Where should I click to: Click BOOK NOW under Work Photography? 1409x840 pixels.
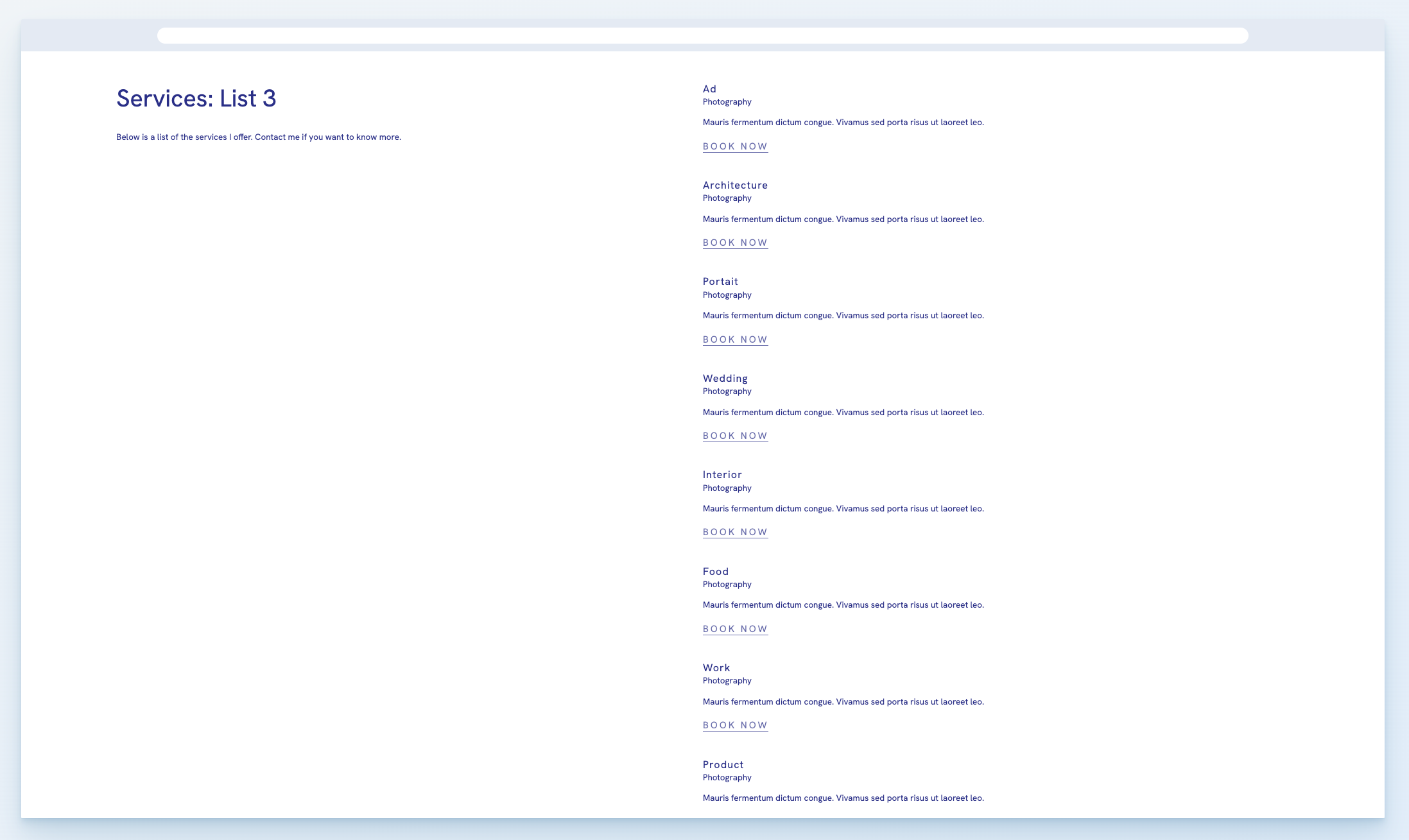click(735, 725)
